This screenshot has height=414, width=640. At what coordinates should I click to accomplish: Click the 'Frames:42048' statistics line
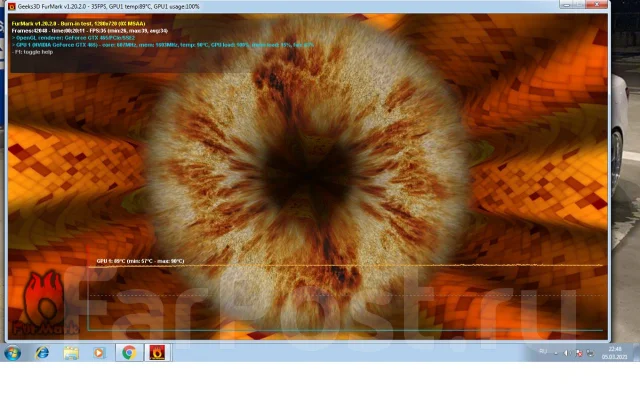(x=89, y=31)
